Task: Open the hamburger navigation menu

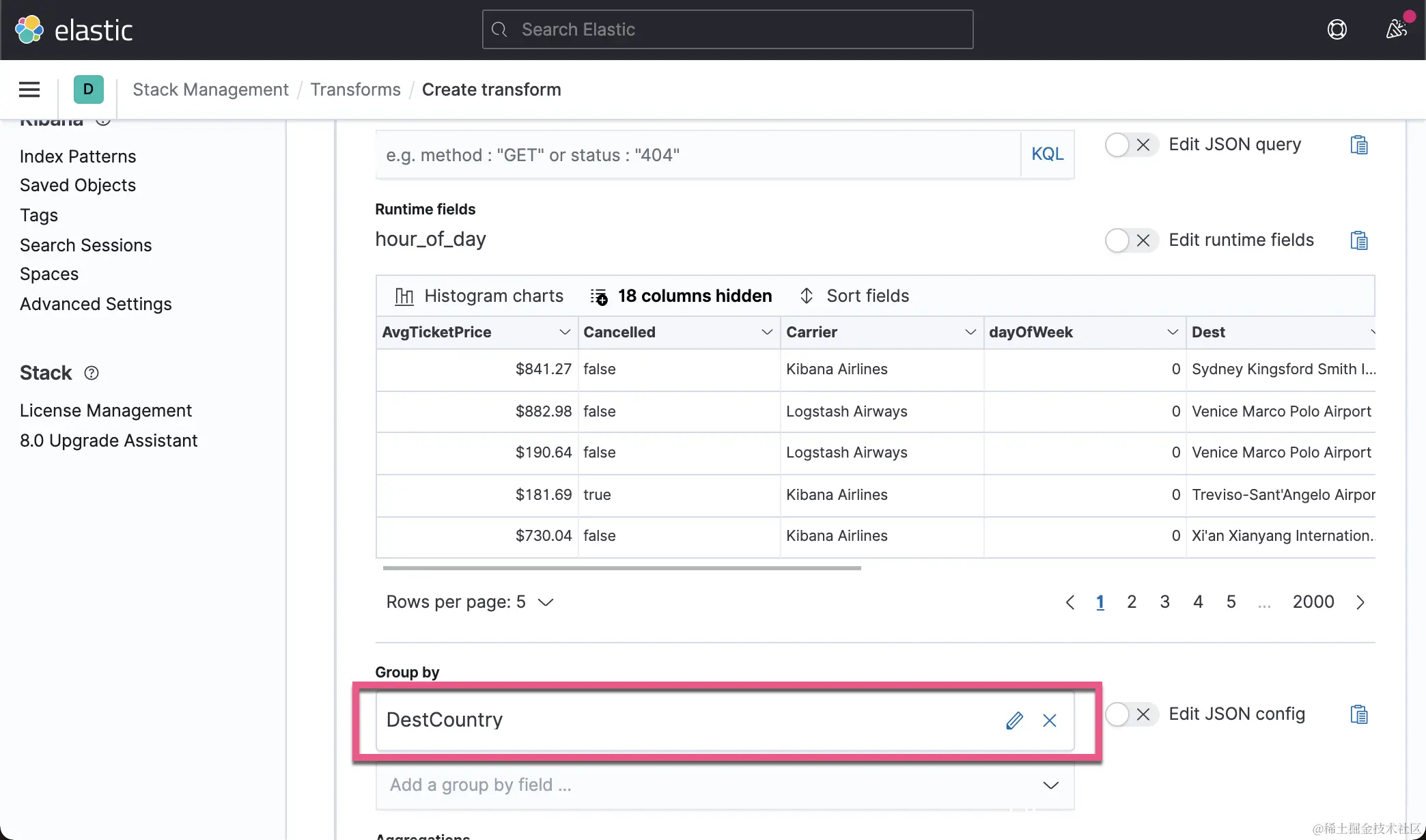Action: pos(29,89)
